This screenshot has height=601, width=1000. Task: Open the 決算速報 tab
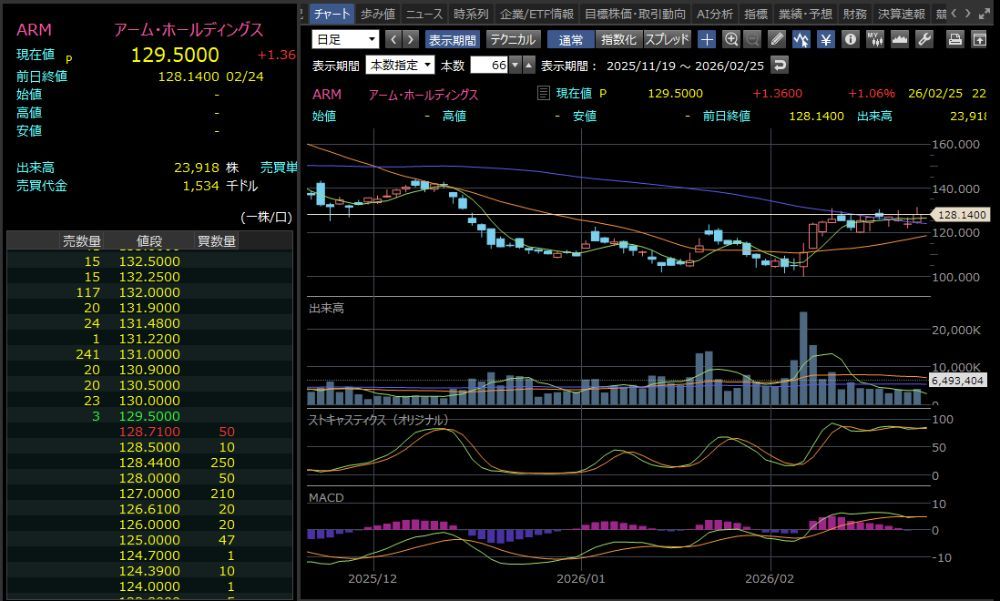tap(901, 13)
